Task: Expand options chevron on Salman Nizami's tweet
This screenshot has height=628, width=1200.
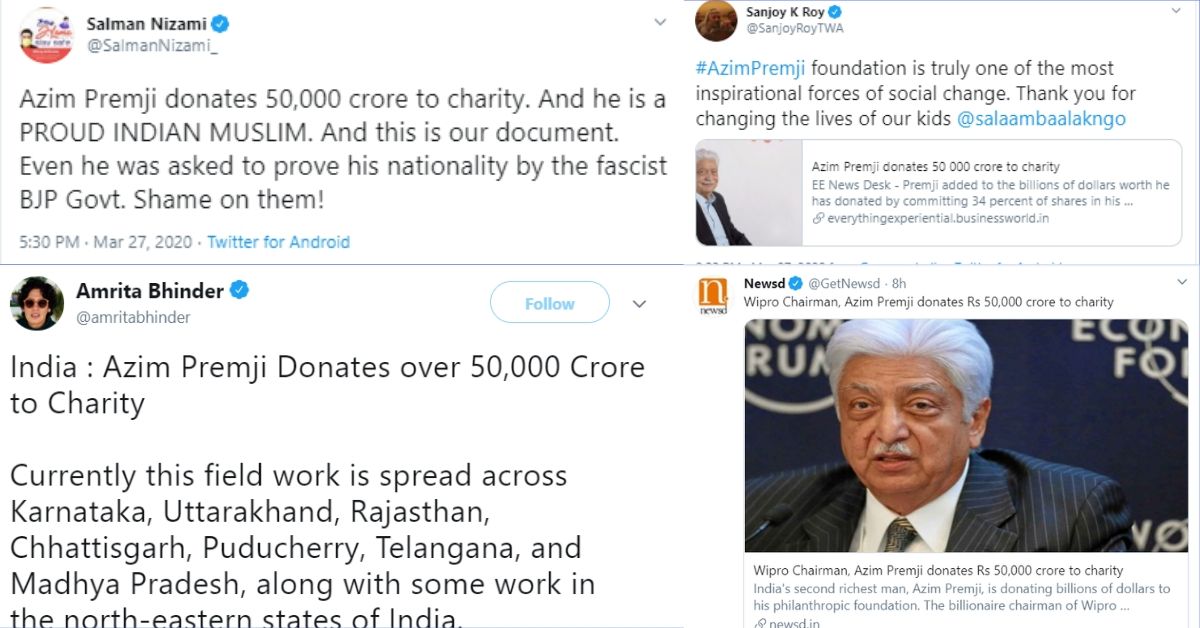Action: click(660, 22)
